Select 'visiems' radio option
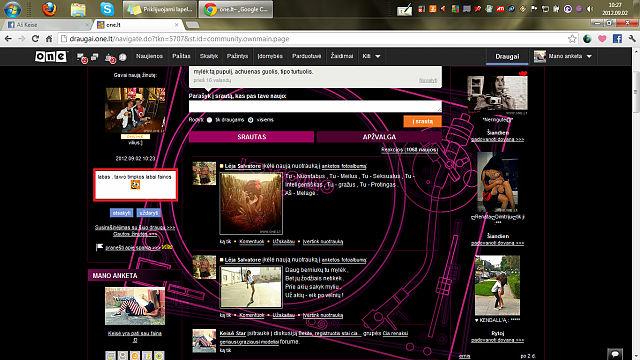The width and height of the screenshot is (640, 360). (x=251, y=120)
